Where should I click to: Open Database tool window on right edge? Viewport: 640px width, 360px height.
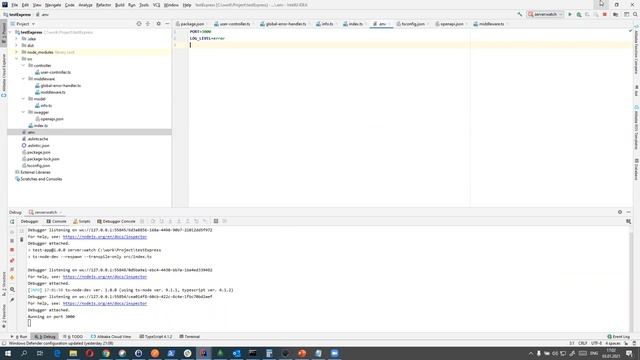636,169
